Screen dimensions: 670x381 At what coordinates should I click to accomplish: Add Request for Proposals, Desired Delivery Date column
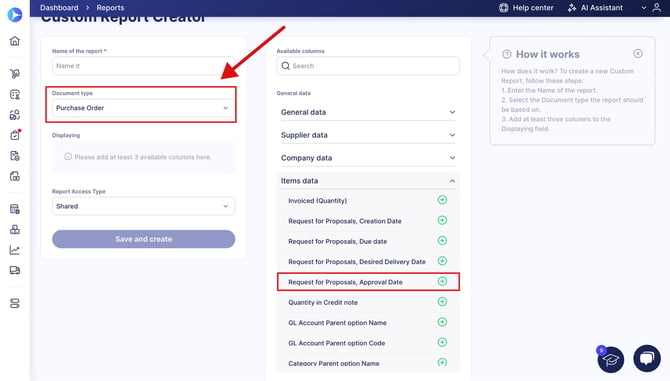pos(442,261)
